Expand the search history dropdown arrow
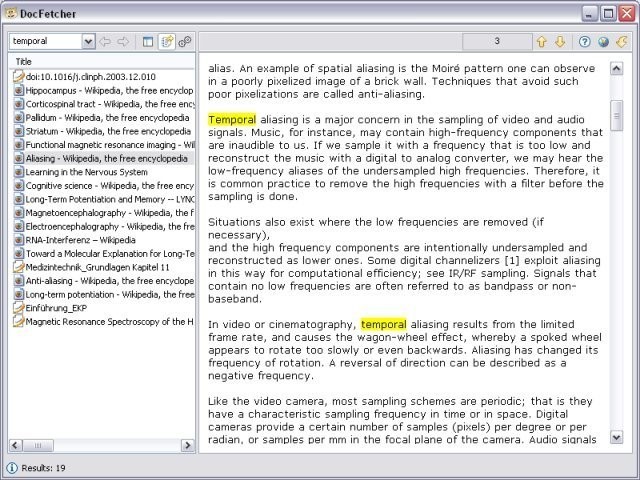The image size is (640, 480). [88, 42]
